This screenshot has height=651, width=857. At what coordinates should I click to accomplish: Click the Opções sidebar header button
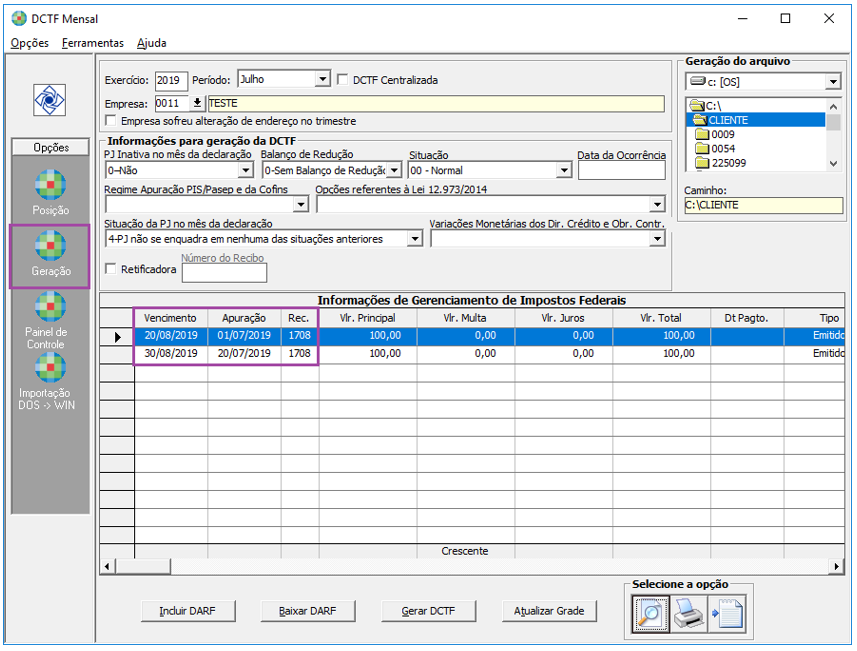(x=50, y=147)
